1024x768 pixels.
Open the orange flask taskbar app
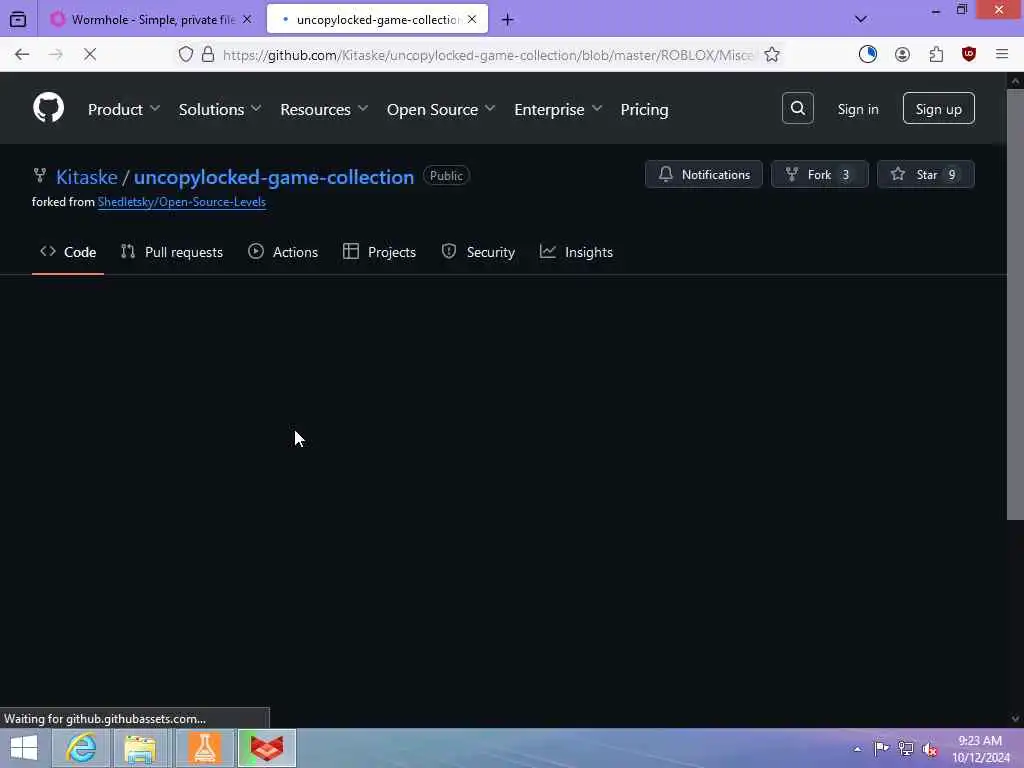point(204,748)
